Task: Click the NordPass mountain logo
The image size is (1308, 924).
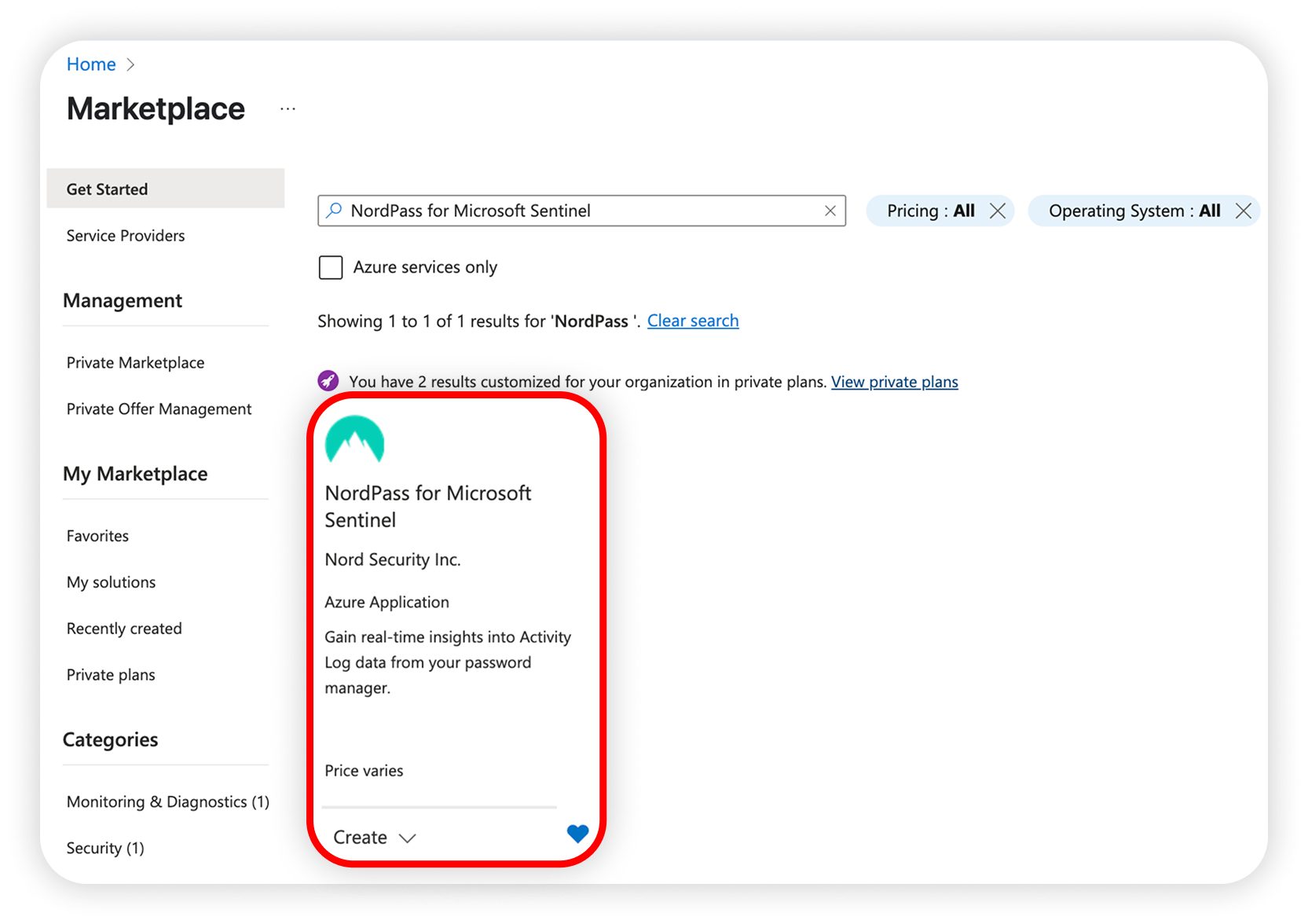Action: pyautogui.click(x=354, y=439)
